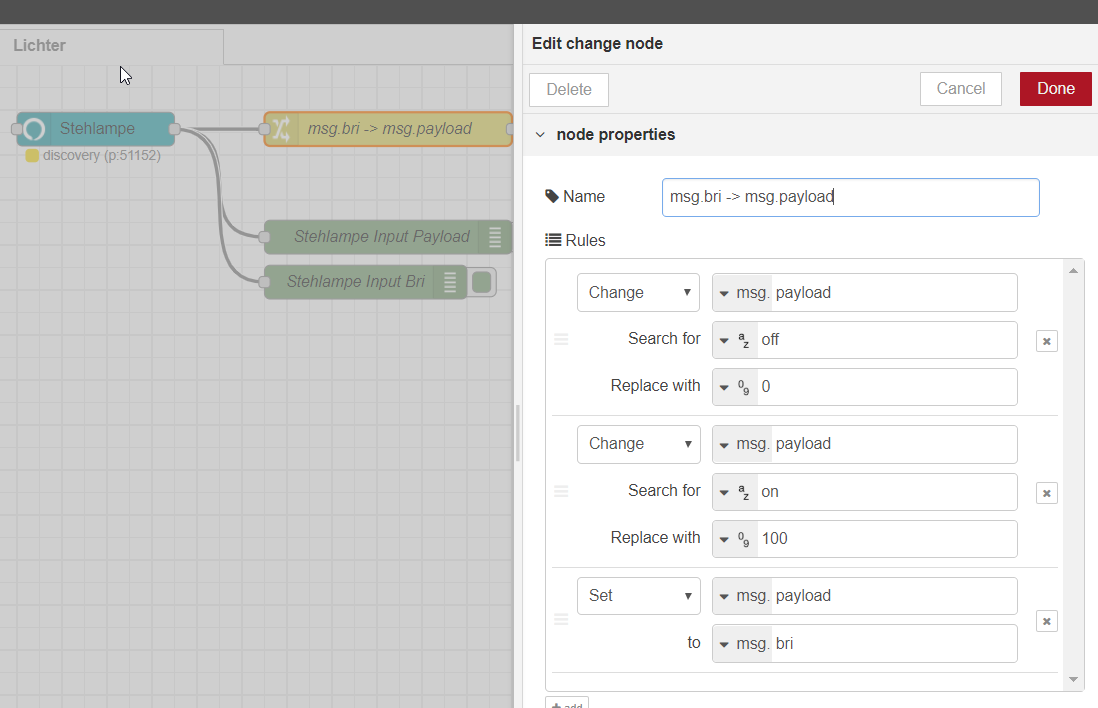Select the Stehlampe node on canvas
Viewport: 1098px width, 708px height.
pos(96,129)
